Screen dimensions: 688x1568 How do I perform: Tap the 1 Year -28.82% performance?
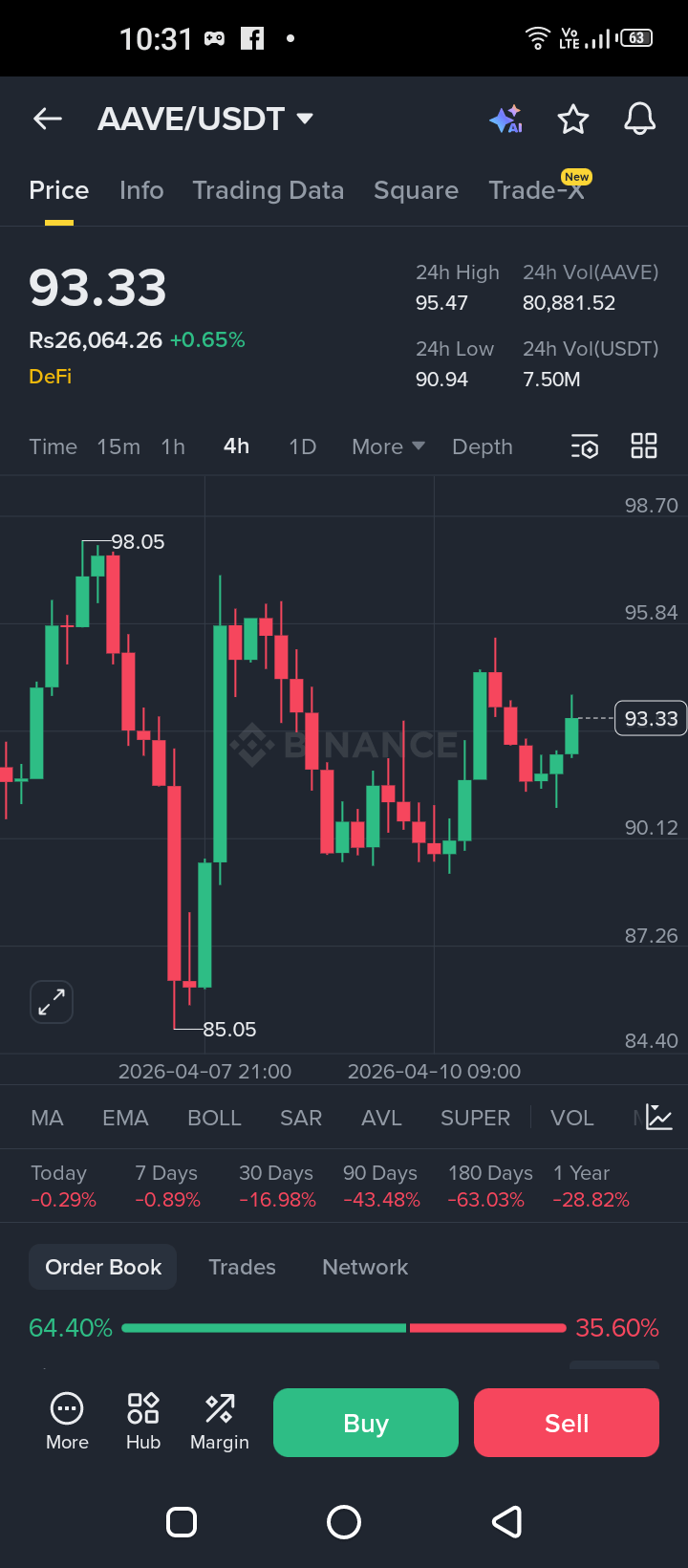[x=591, y=1187]
